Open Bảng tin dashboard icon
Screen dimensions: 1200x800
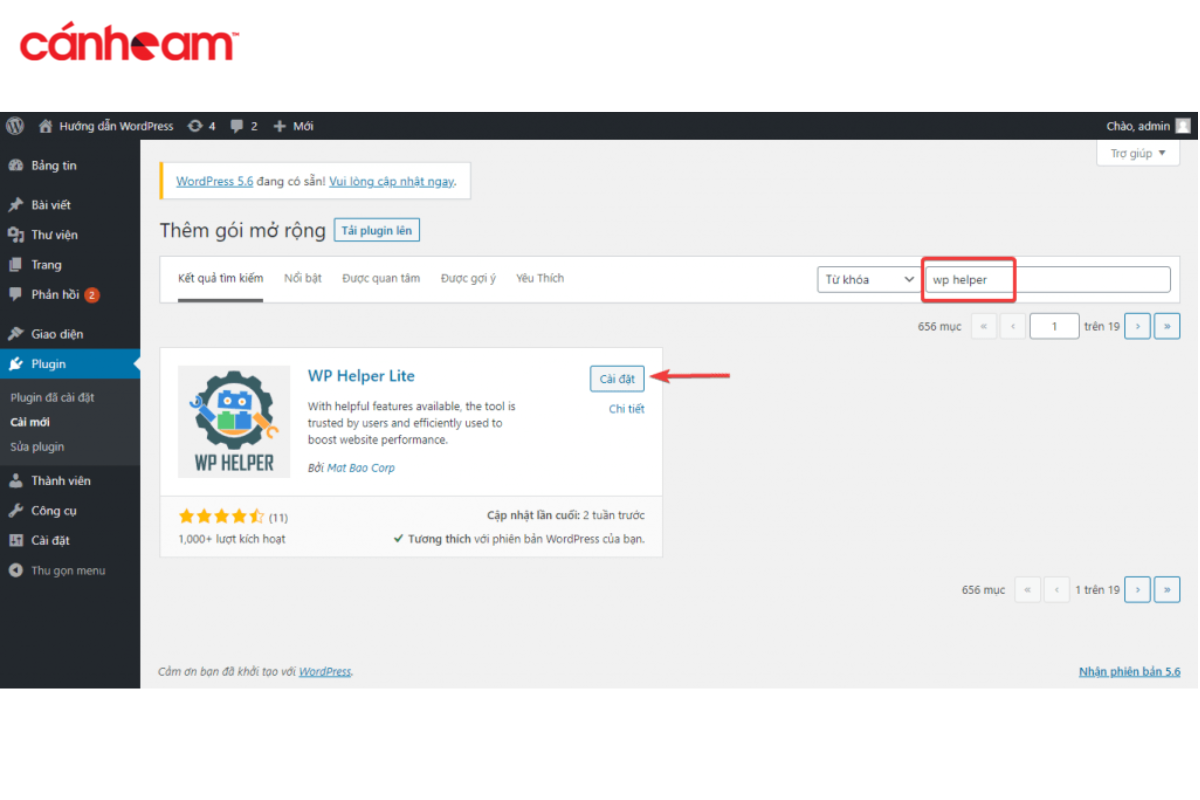tap(16, 166)
